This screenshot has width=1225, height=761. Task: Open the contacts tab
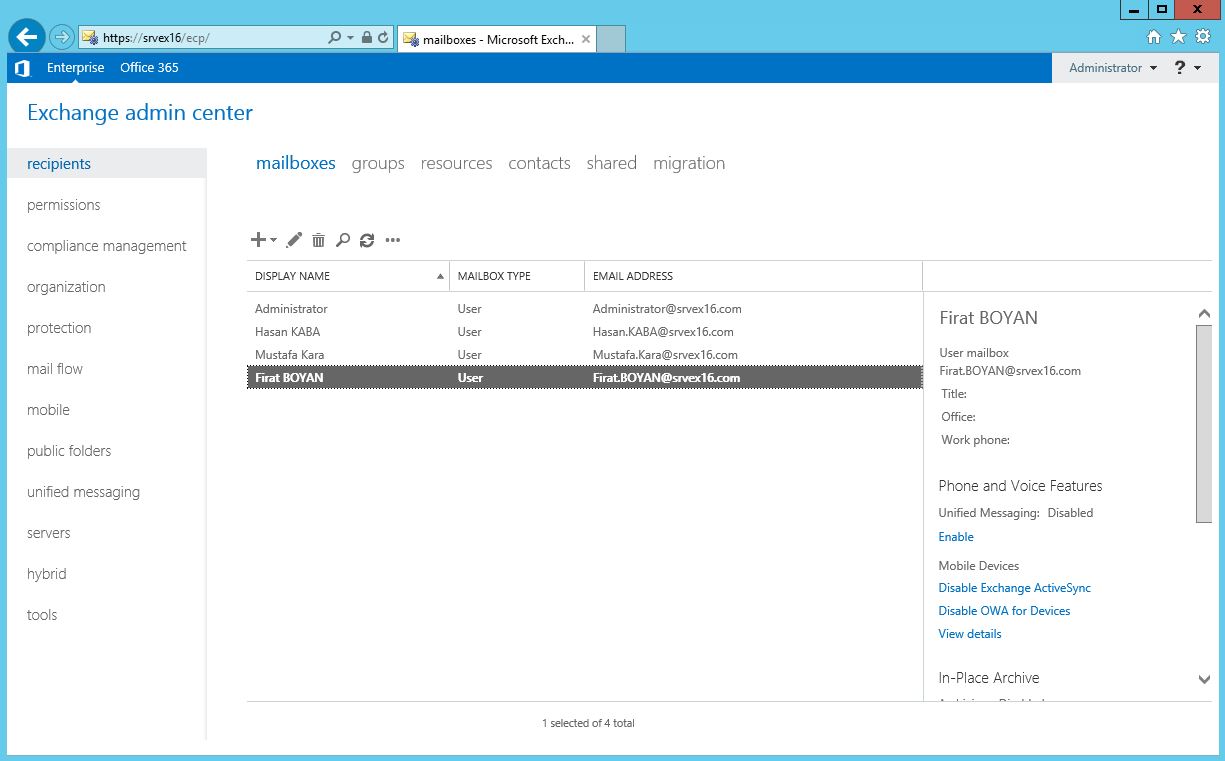coord(539,163)
